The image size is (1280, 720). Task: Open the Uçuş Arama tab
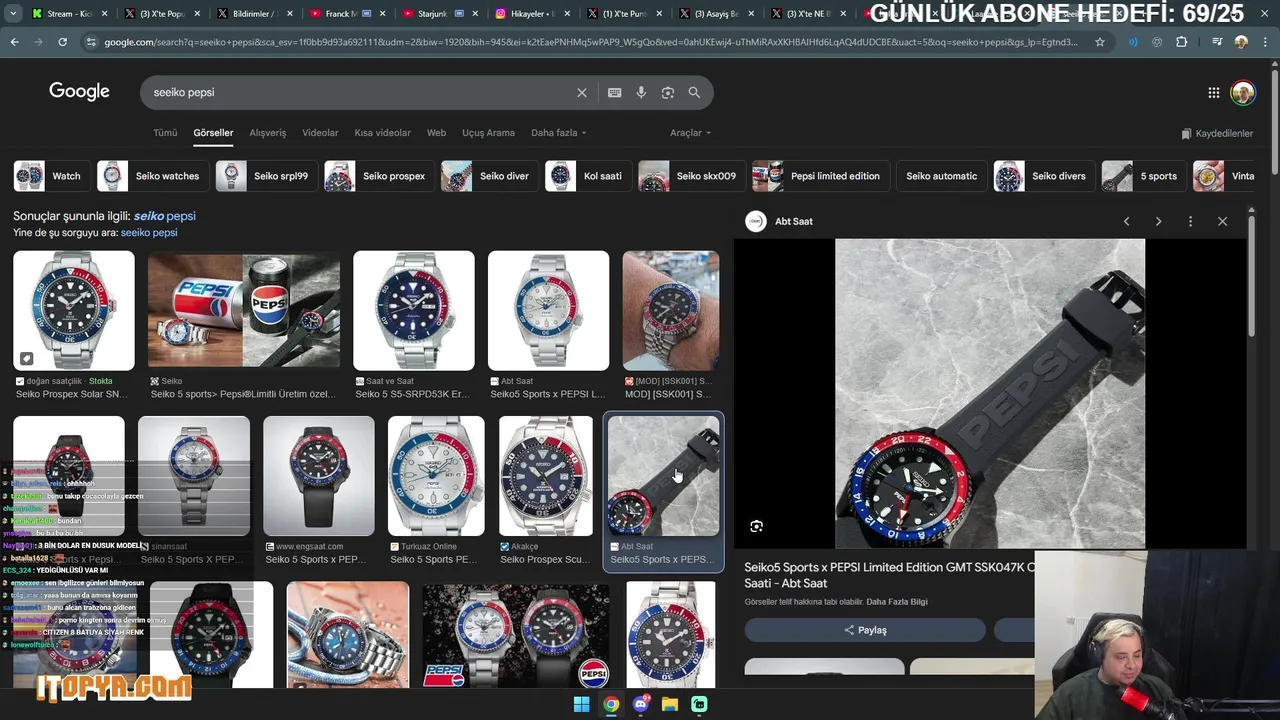pos(488,133)
